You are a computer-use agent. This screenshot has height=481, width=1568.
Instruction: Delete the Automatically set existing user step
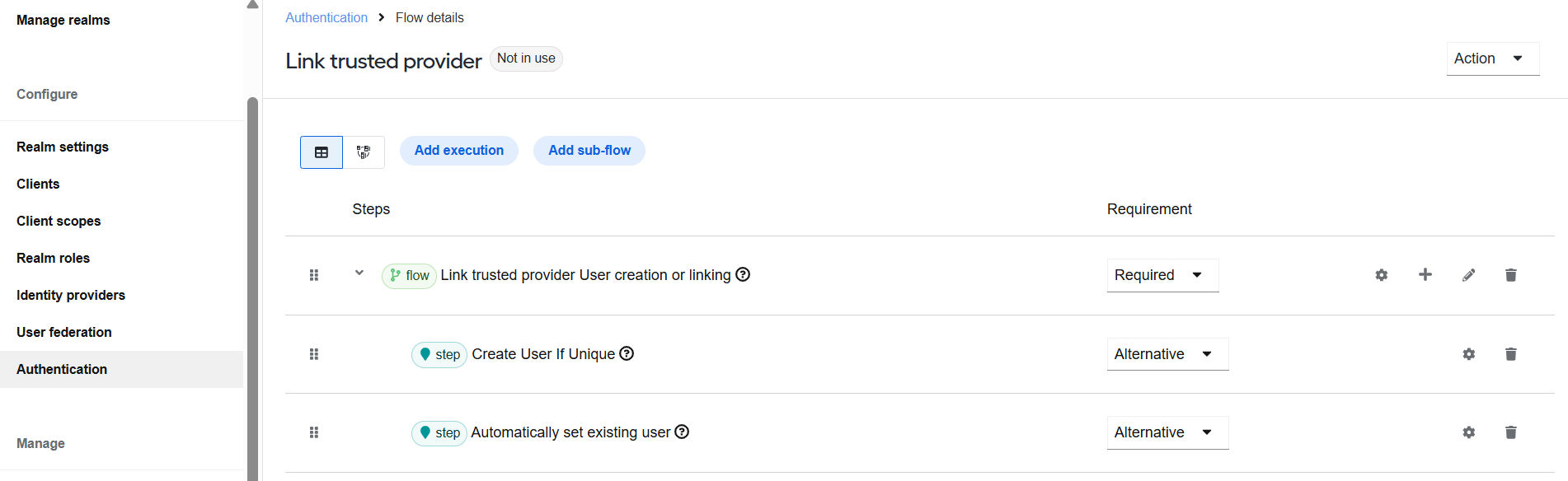[1511, 432]
